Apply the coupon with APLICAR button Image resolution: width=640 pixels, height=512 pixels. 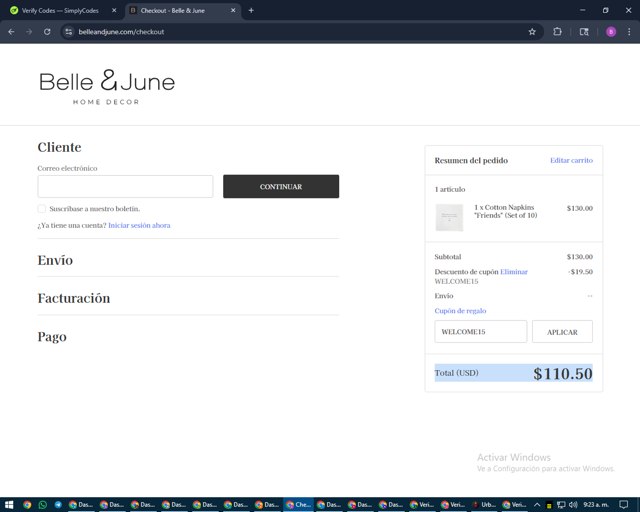(562, 332)
